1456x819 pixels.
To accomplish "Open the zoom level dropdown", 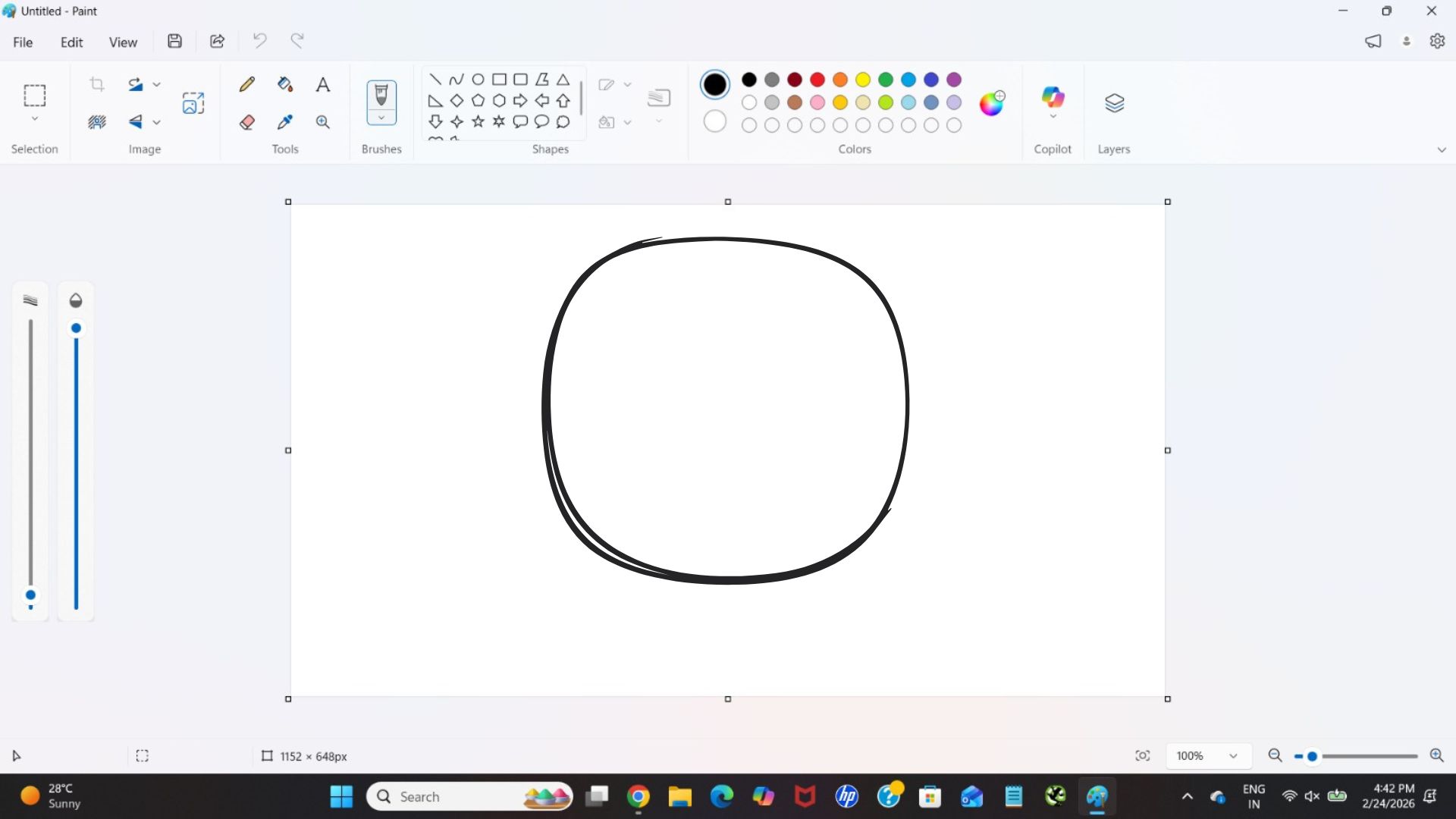I will coord(1234,756).
